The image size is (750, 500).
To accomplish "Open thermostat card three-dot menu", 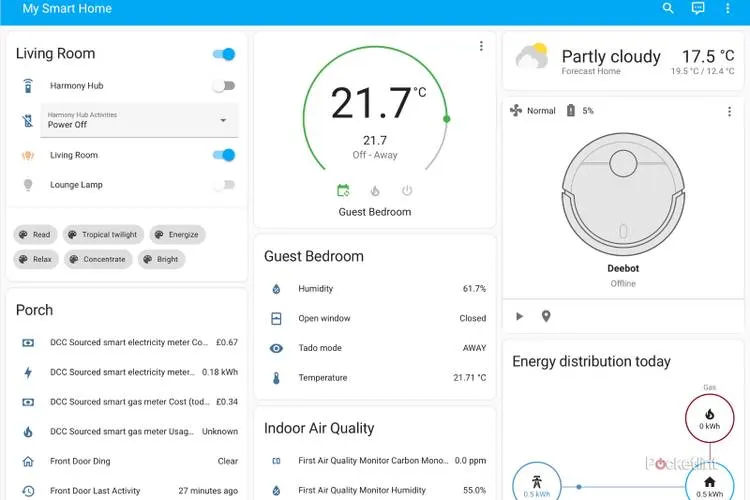I will [481, 46].
